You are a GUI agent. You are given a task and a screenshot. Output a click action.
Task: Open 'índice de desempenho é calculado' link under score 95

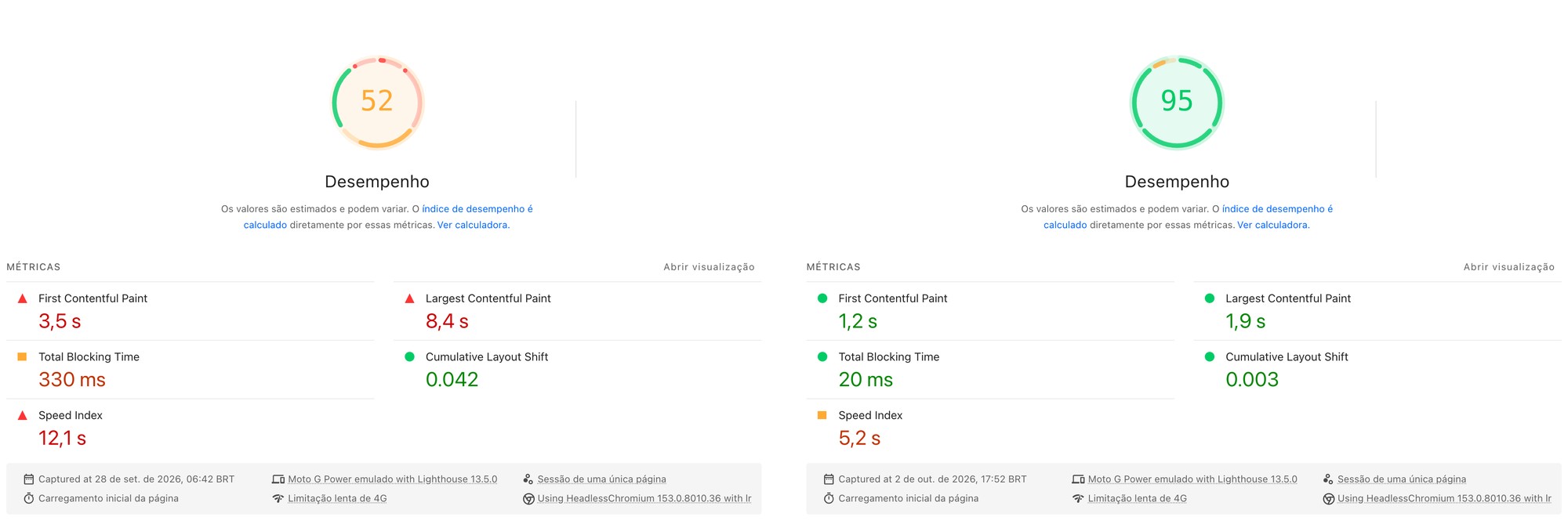(1188, 217)
